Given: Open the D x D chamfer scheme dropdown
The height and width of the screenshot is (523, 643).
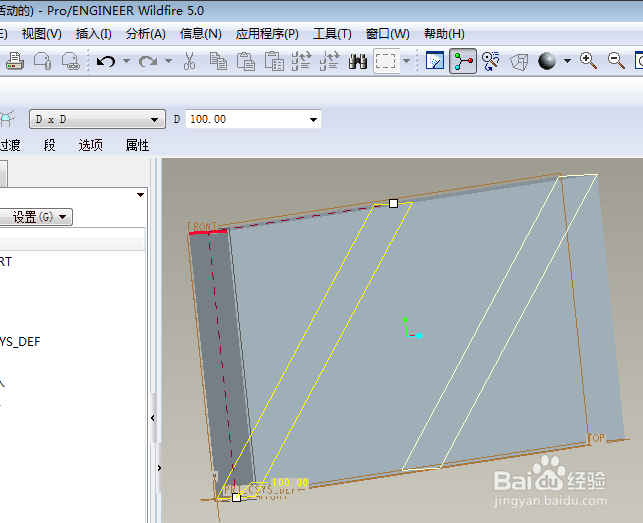Looking at the screenshot, I should (97, 119).
